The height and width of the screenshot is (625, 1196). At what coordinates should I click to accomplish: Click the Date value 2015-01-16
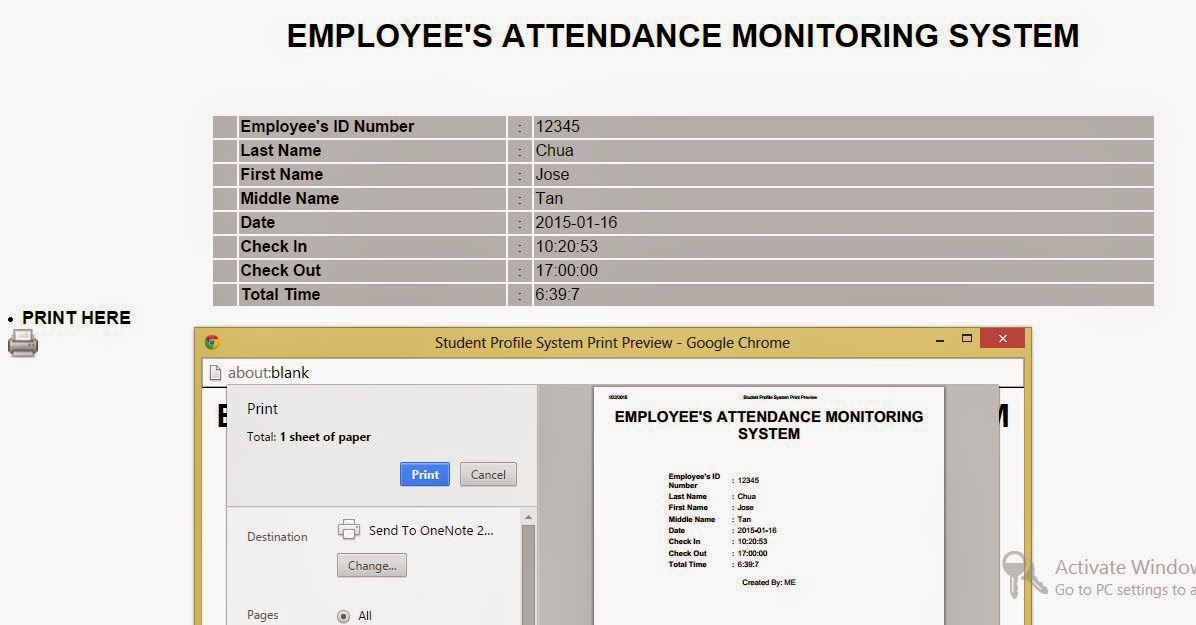[x=576, y=223]
